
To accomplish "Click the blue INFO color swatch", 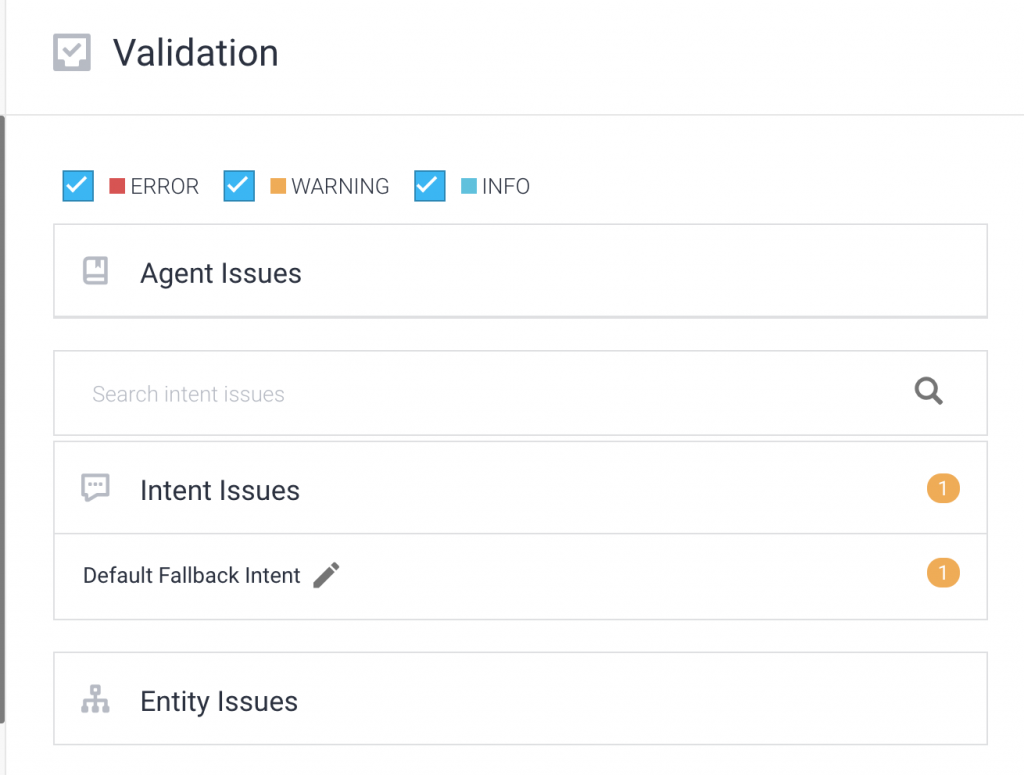I will (469, 186).
